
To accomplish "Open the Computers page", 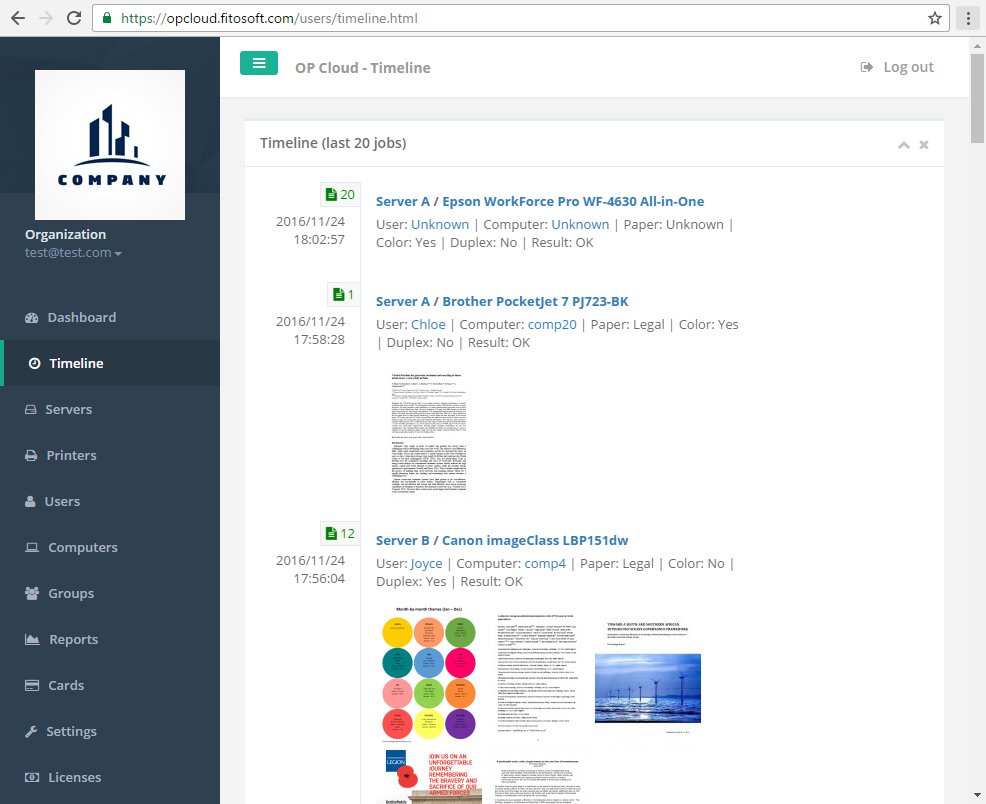I will point(110,547).
